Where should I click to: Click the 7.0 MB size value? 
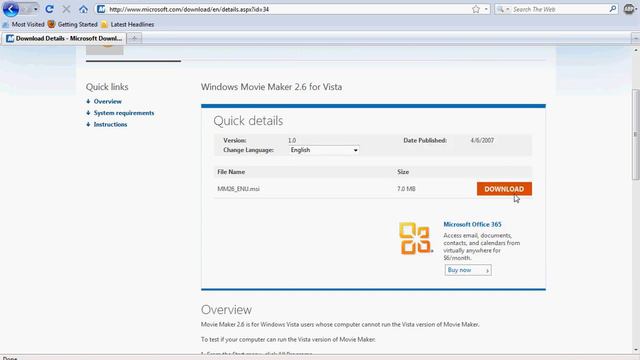pyautogui.click(x=406, y=189)
